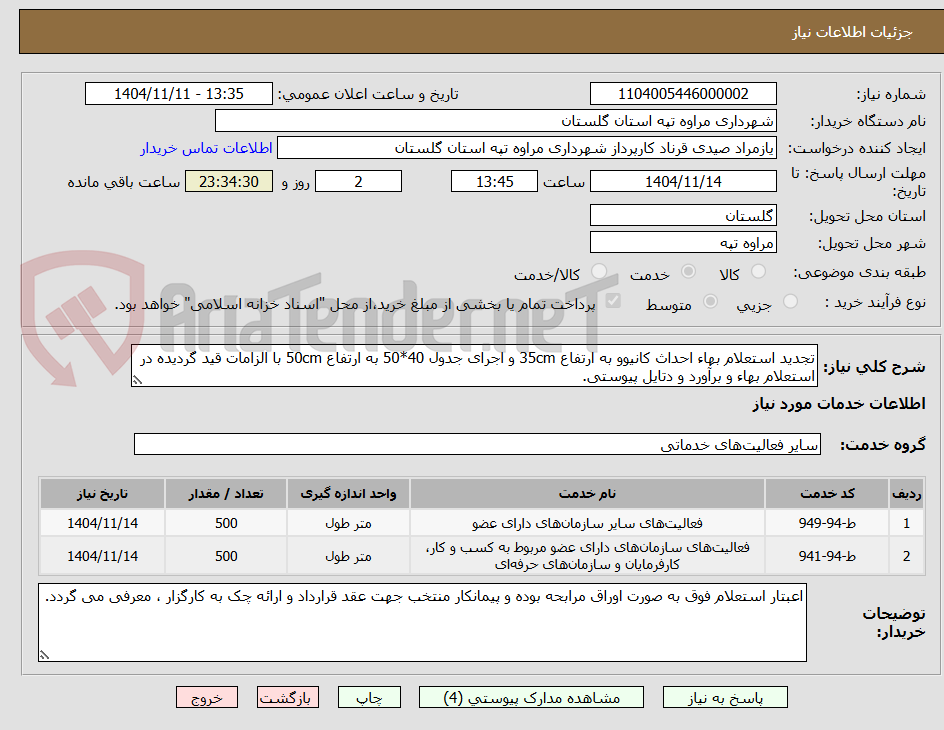This screenshot has width=944, height=730.
Task: Click the deadline time field 13:45
Action: [494, 181]
